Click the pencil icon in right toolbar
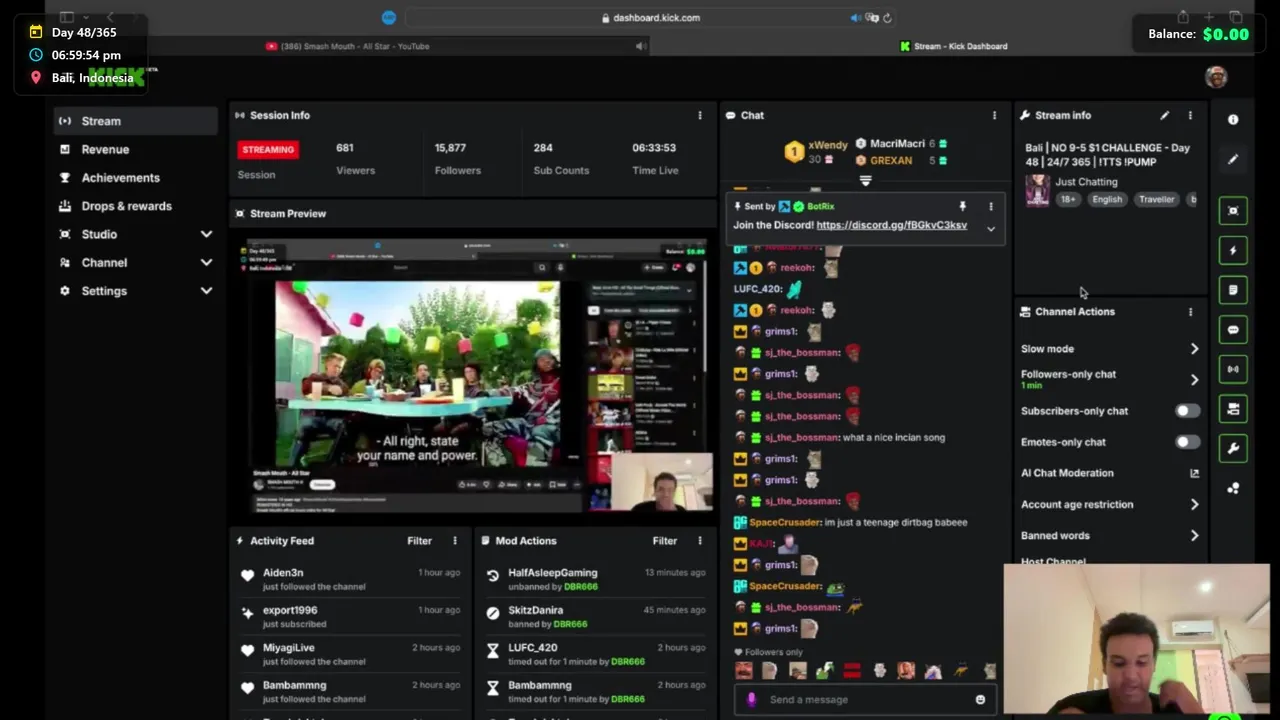 [1233, 159]
